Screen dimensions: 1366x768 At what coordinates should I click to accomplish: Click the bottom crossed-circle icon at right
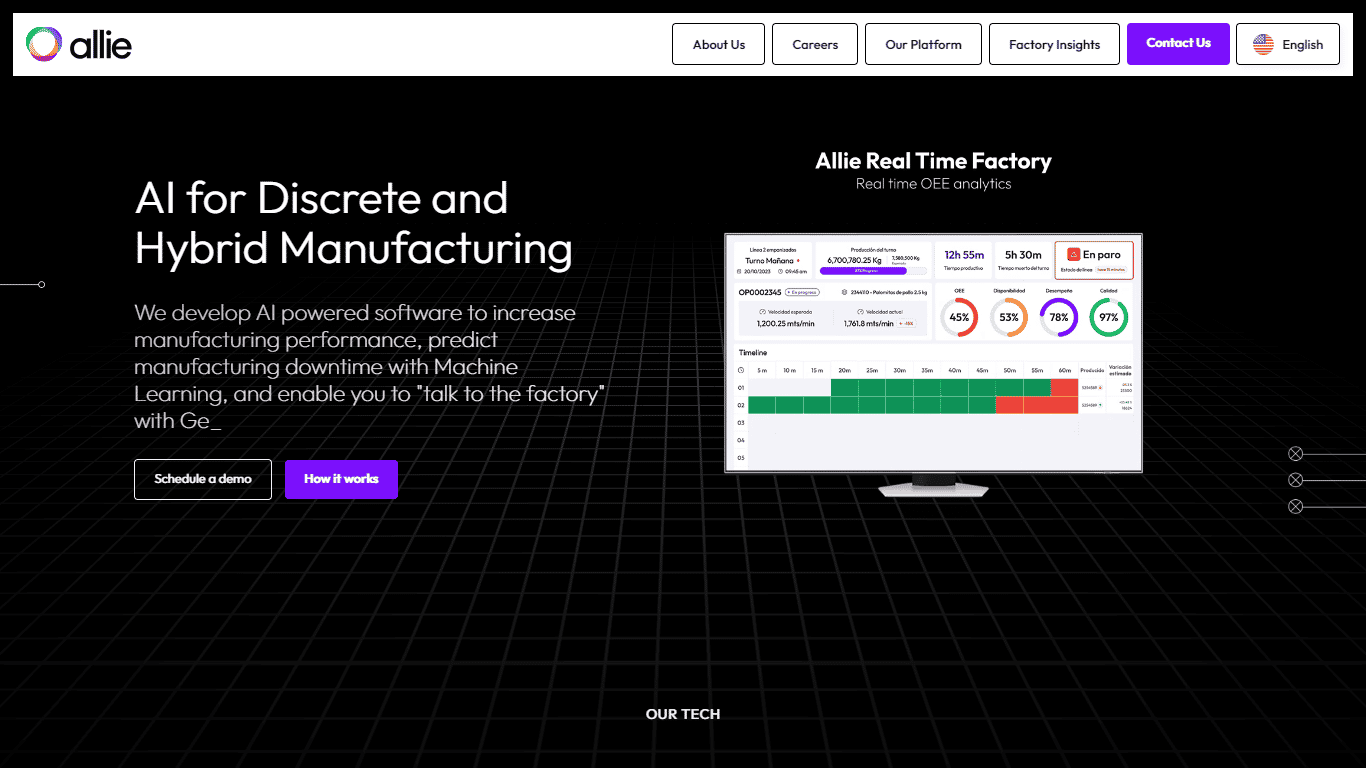[1296, 507]
